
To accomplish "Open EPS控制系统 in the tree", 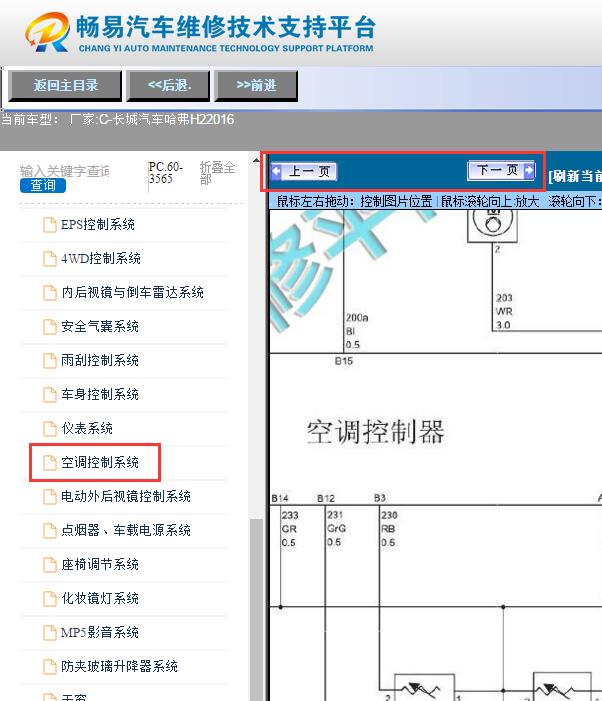I will pyautogui.click(x=97, y=224).
